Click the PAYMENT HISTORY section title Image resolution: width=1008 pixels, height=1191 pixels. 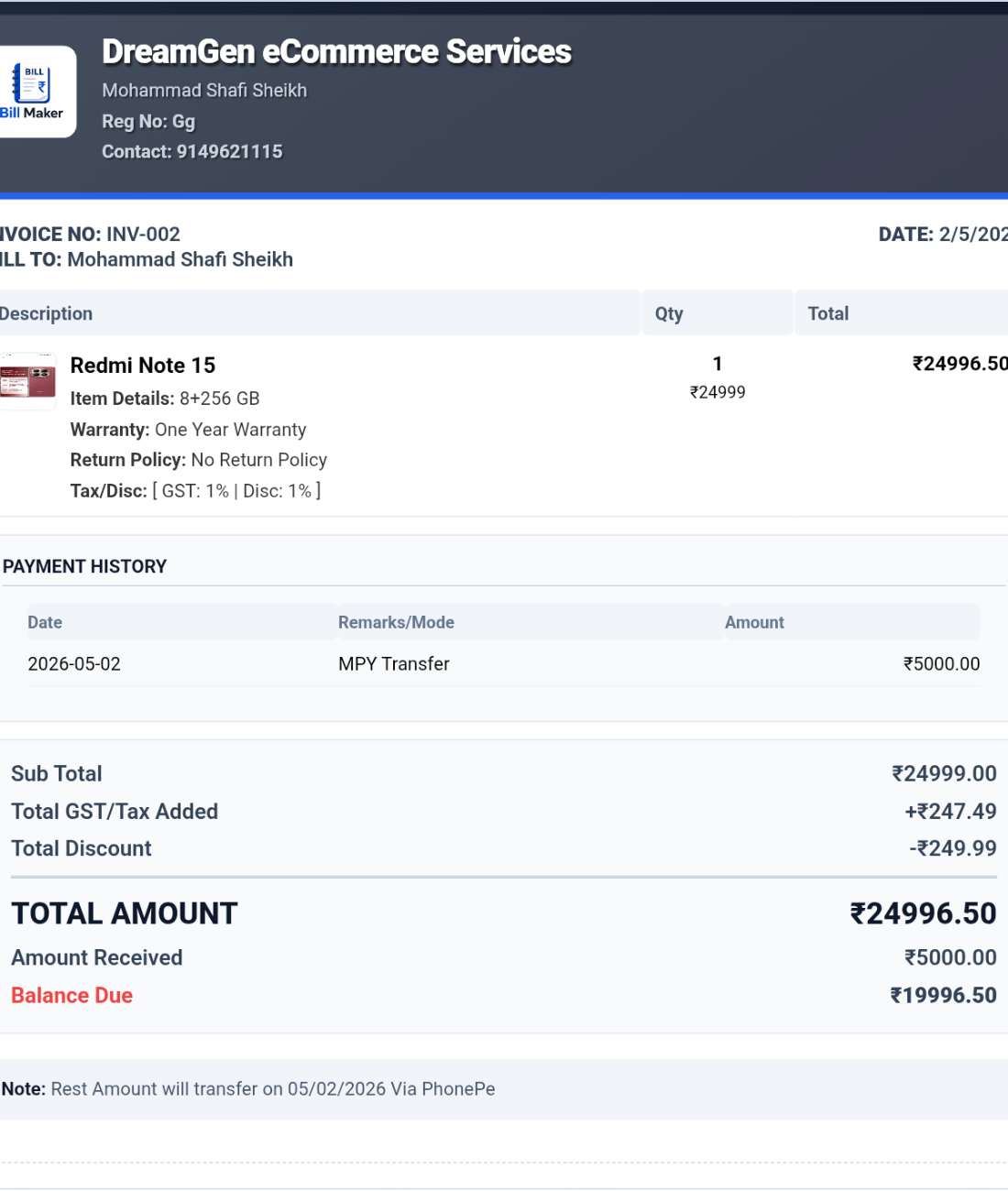84,567
